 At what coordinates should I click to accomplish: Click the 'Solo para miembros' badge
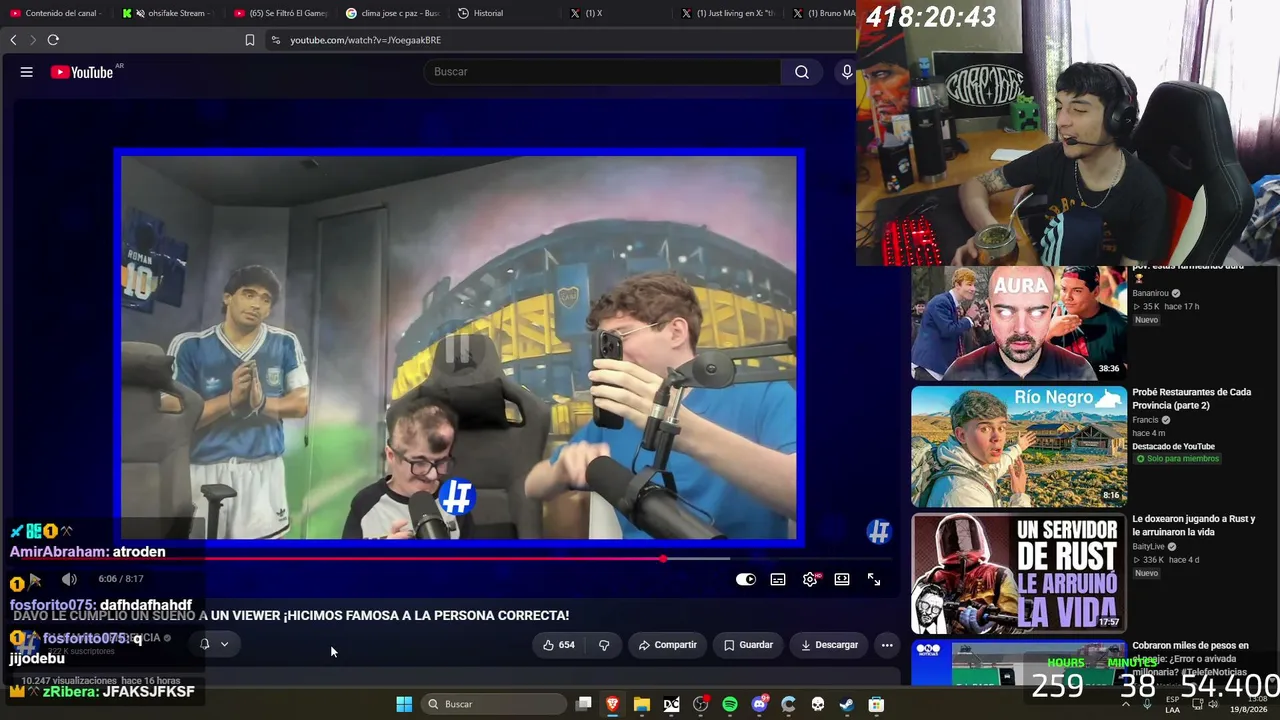click(1178, 459)
